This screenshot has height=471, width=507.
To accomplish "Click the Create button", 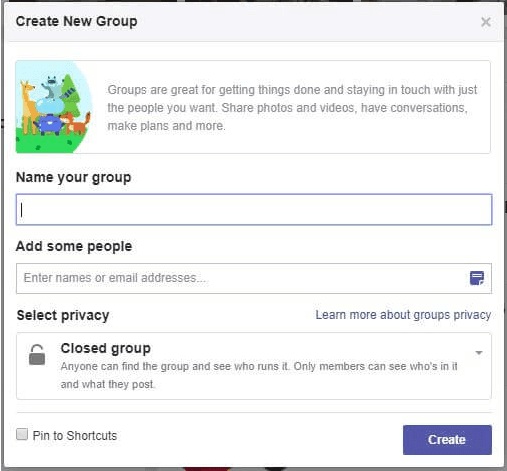I will coord(447,440).
